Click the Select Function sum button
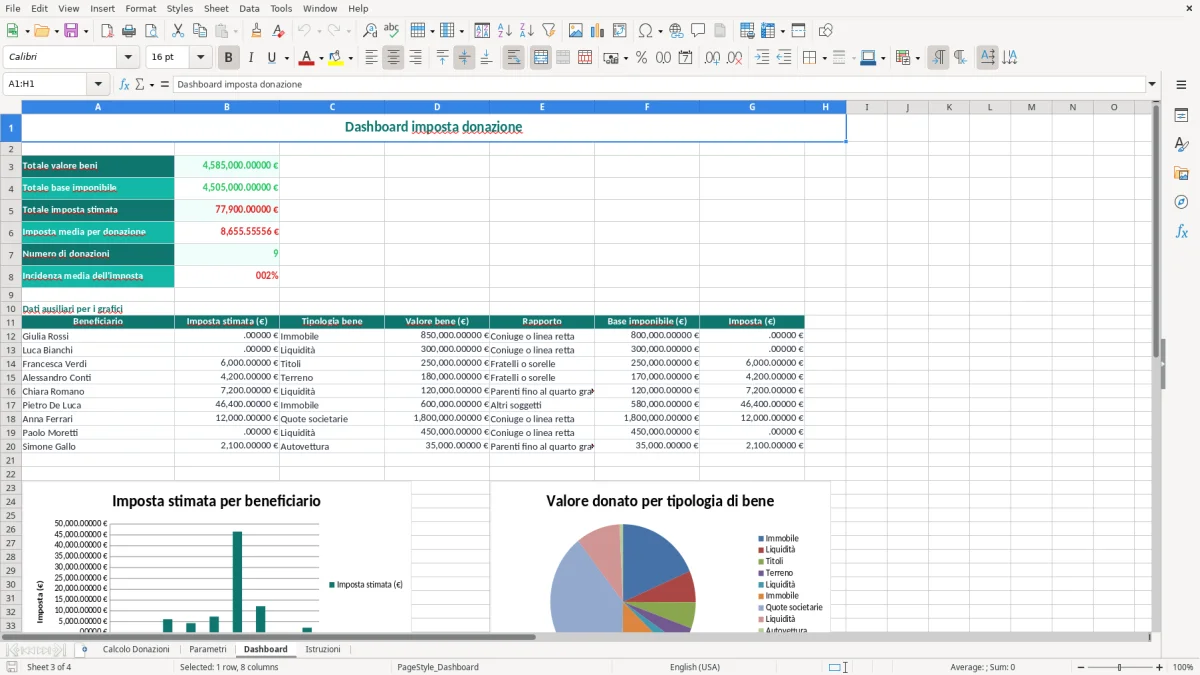 (x=140, y=84)
